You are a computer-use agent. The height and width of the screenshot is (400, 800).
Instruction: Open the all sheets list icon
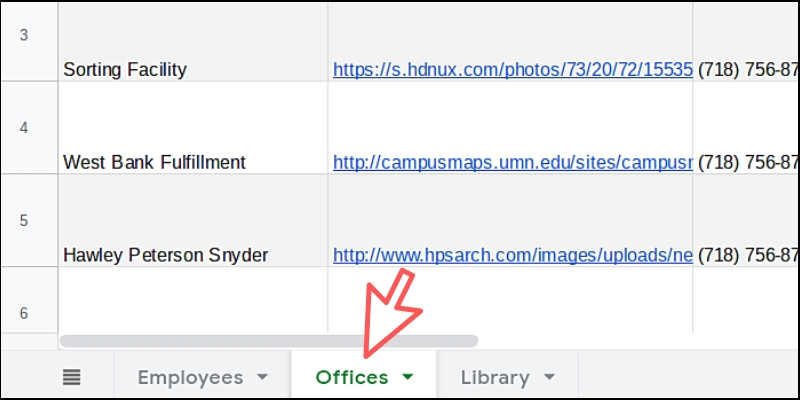[x=72, y=377]
